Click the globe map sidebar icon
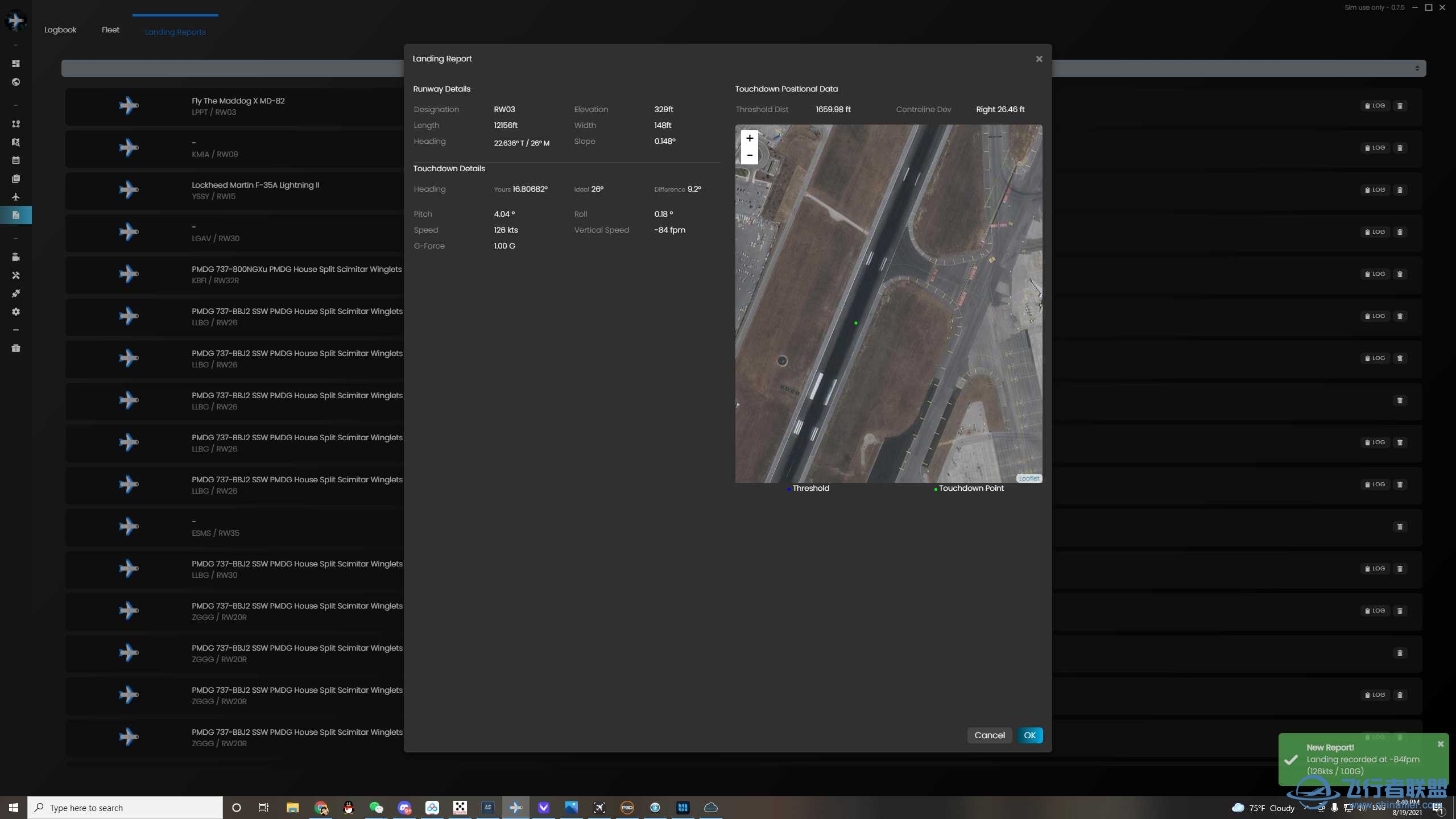This screenshot has width=1456, height=819. [16, 82]
